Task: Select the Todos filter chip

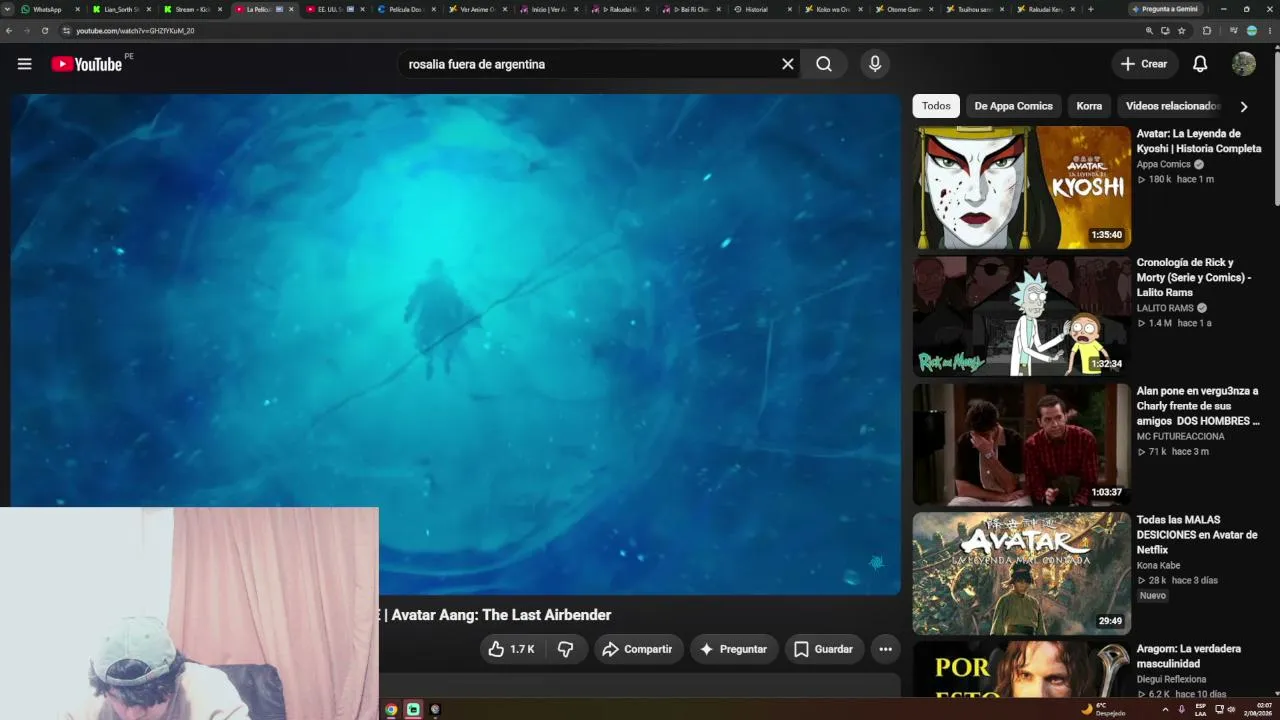Action: [x=936, y=106]
